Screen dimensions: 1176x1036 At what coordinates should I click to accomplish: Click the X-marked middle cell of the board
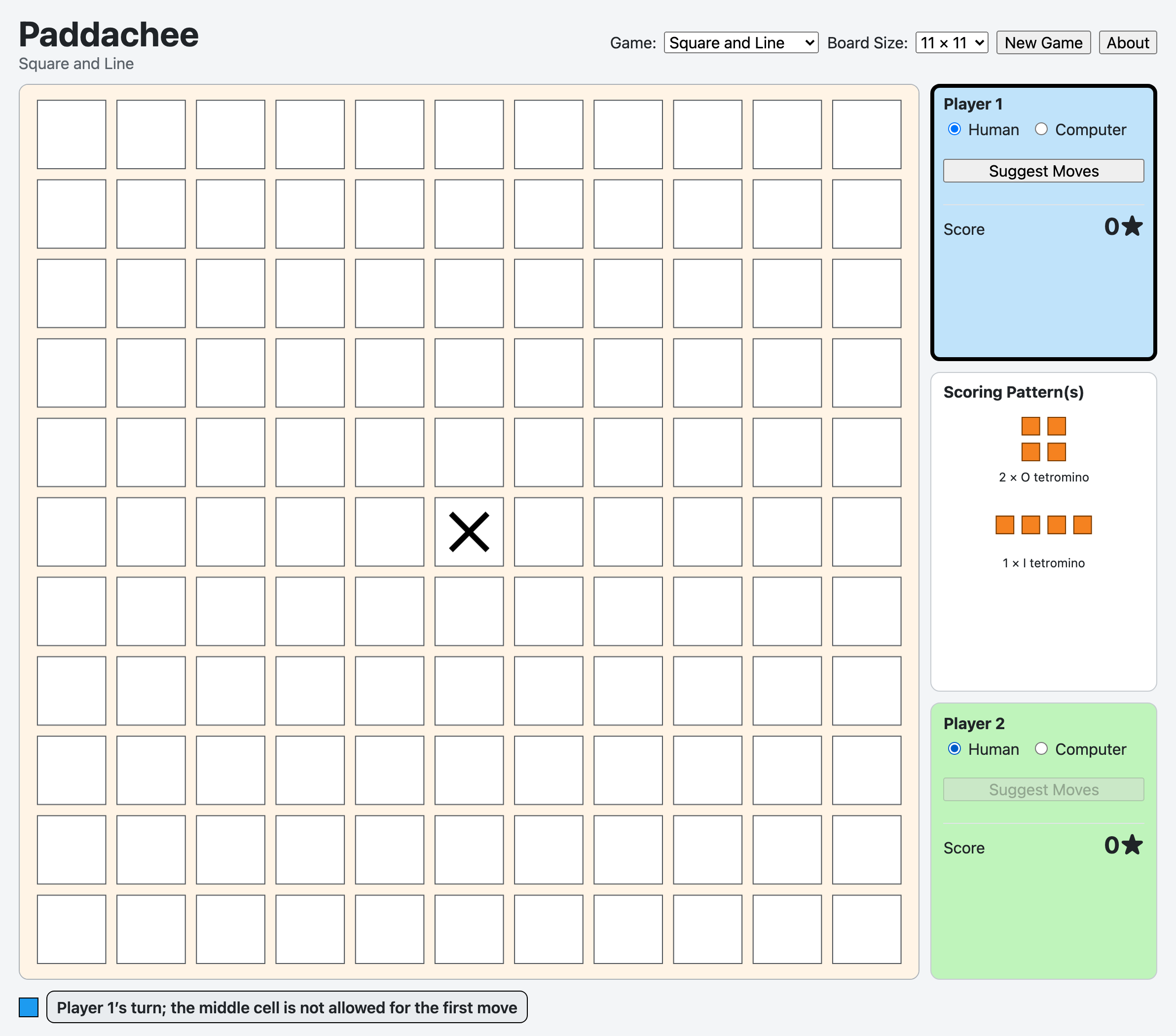point(469,531)
